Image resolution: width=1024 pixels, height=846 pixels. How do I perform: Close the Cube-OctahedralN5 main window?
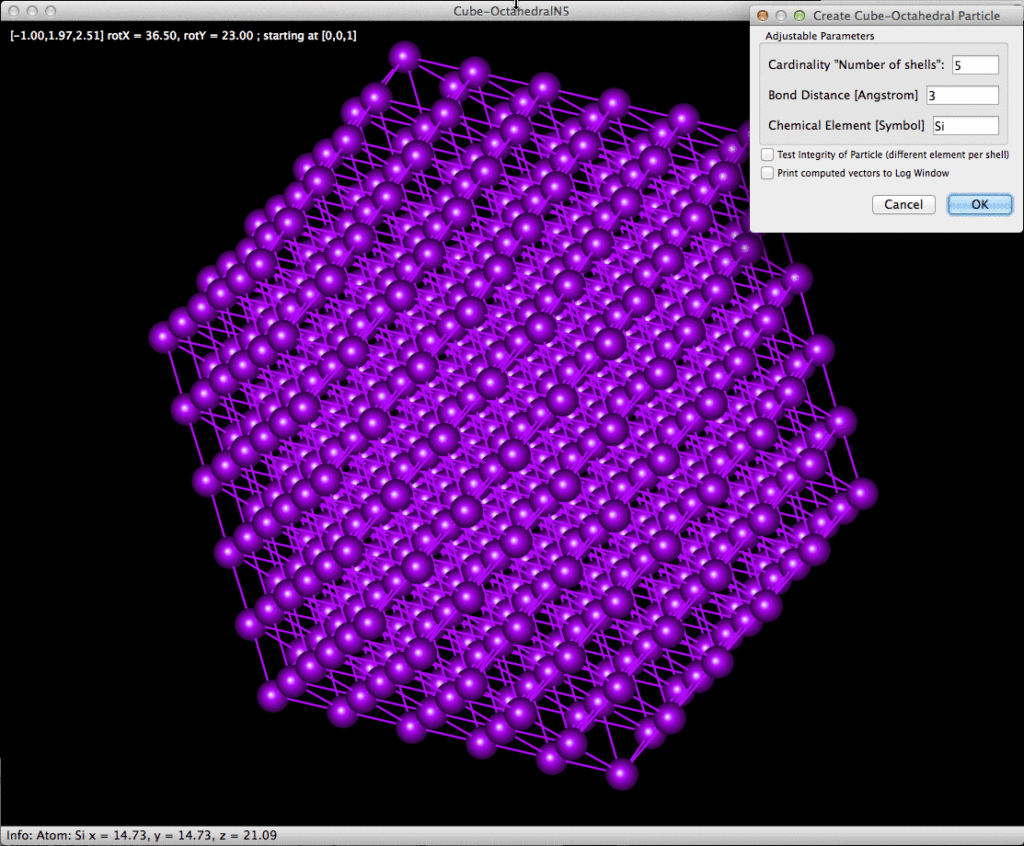coord(12,11)
